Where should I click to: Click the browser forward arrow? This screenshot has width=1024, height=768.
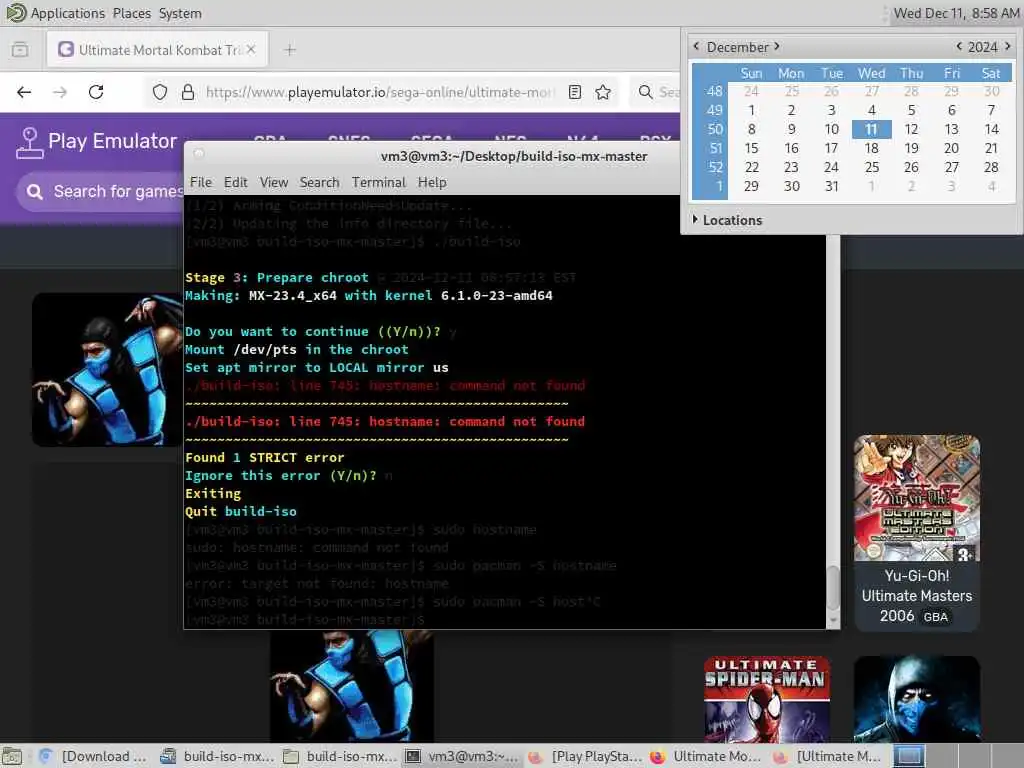[60, 92]
